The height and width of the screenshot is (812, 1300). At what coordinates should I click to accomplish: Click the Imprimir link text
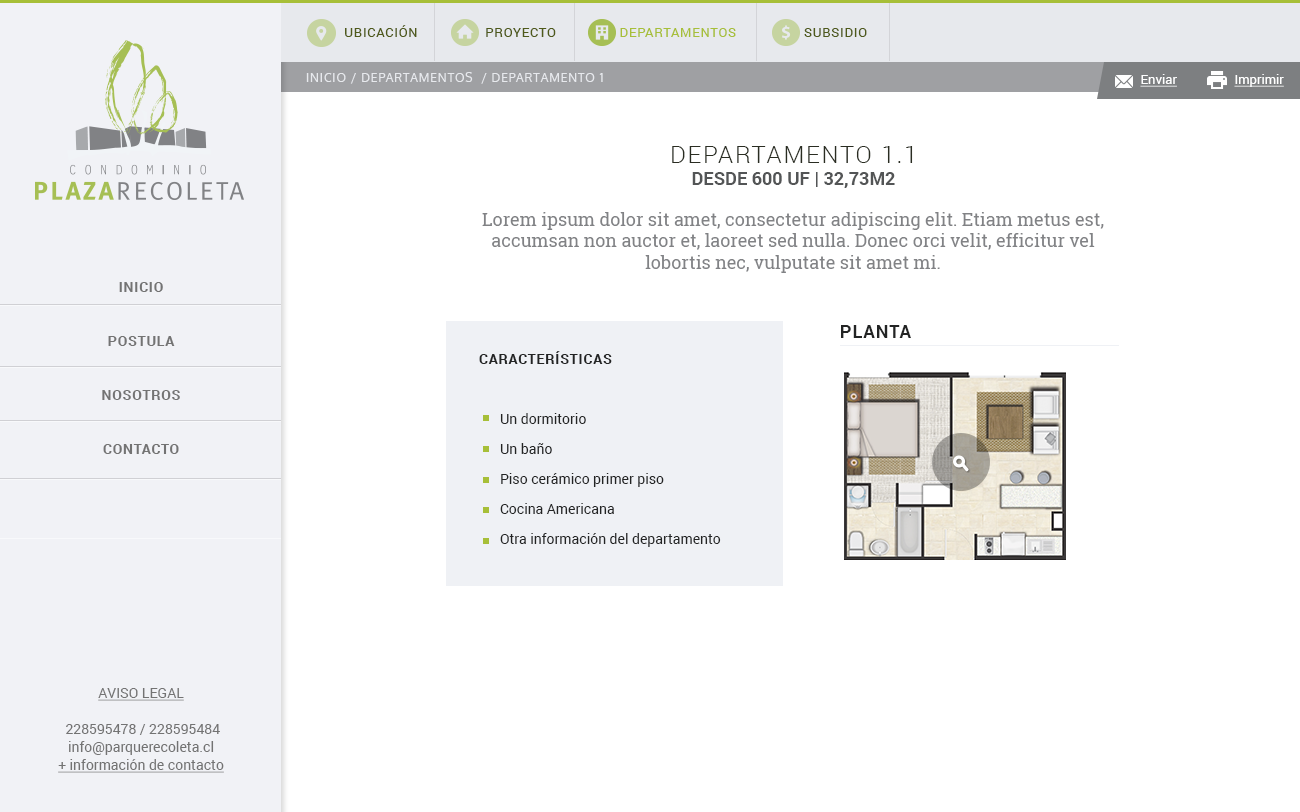point(1258,80)
